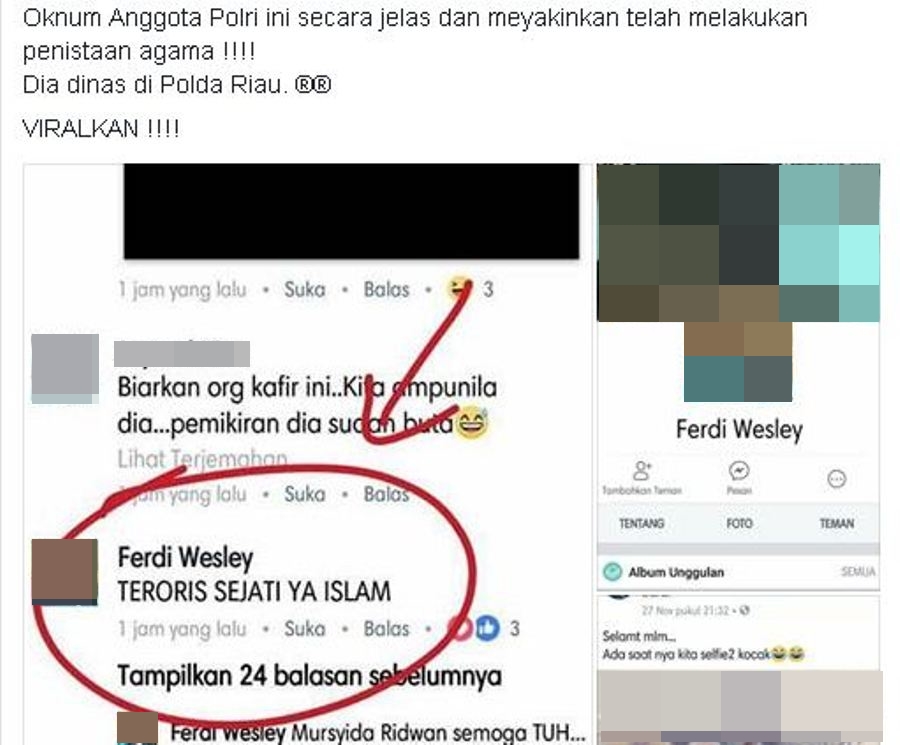Click the Tambahkan Teman add-friend icon
Screen dimensions: 900x745
click(642, 471)
